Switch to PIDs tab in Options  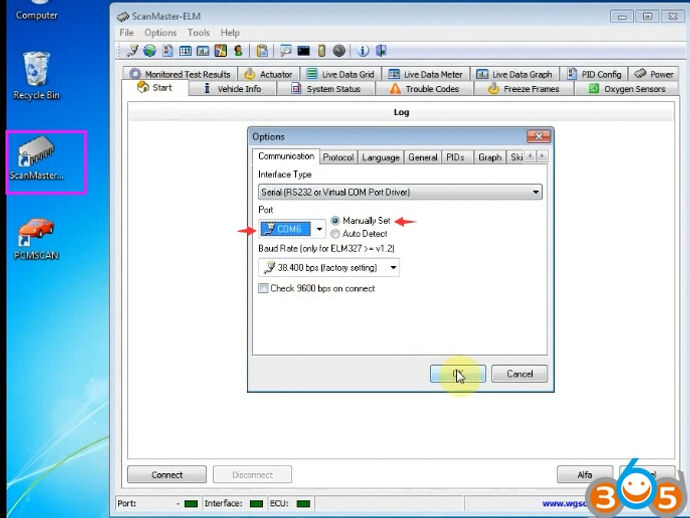(455, 158)
